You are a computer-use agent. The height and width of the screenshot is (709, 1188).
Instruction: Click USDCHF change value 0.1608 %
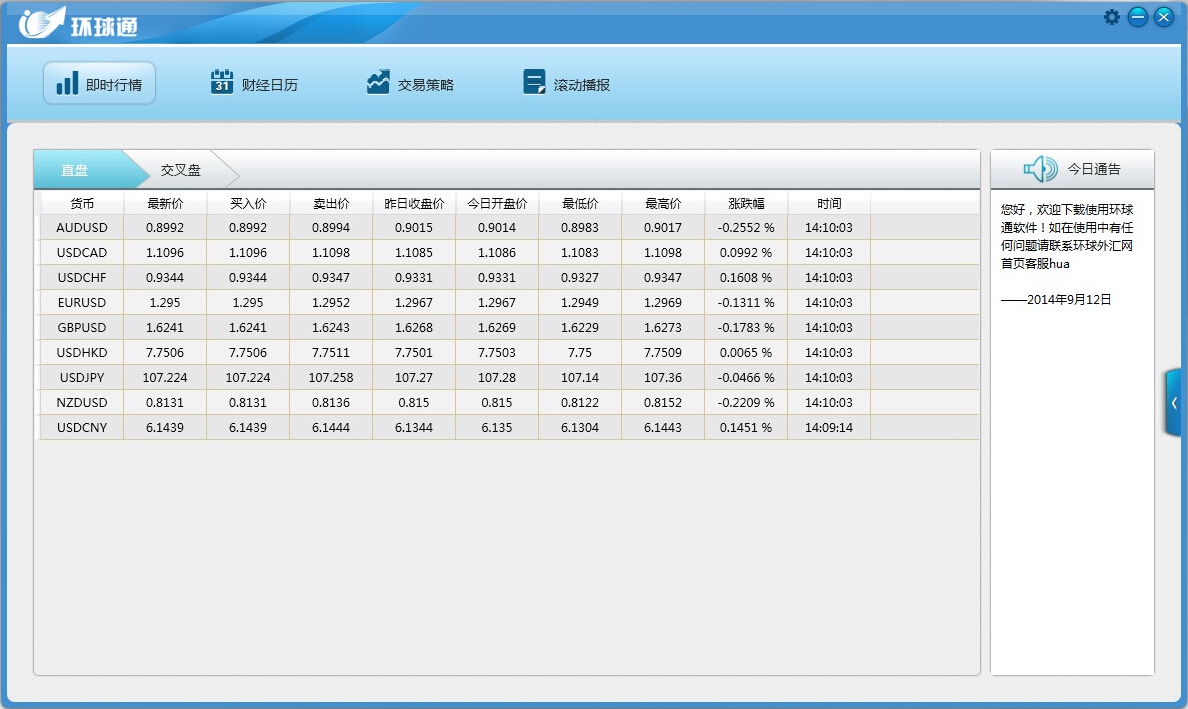(x=746, y=277)
